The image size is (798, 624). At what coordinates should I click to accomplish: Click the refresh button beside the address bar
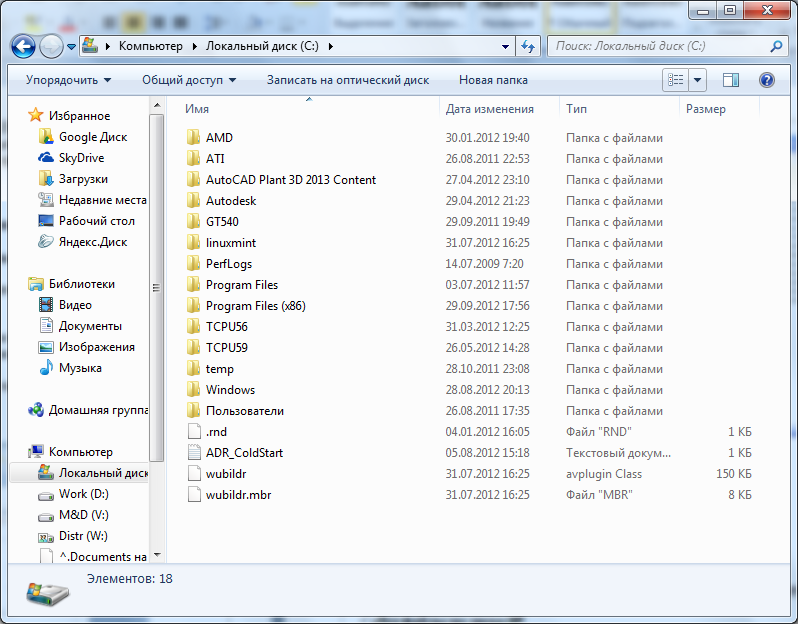pos(528,46)
